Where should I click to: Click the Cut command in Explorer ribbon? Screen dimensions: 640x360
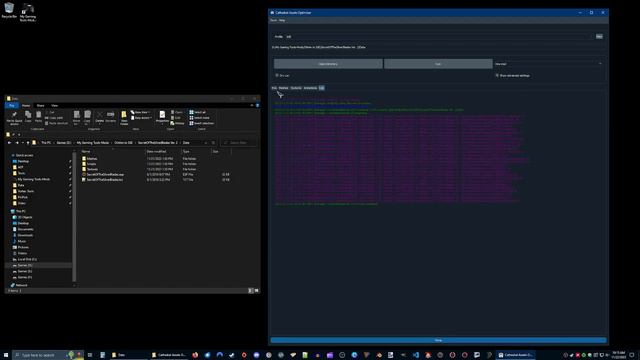(x=50, y=112)
